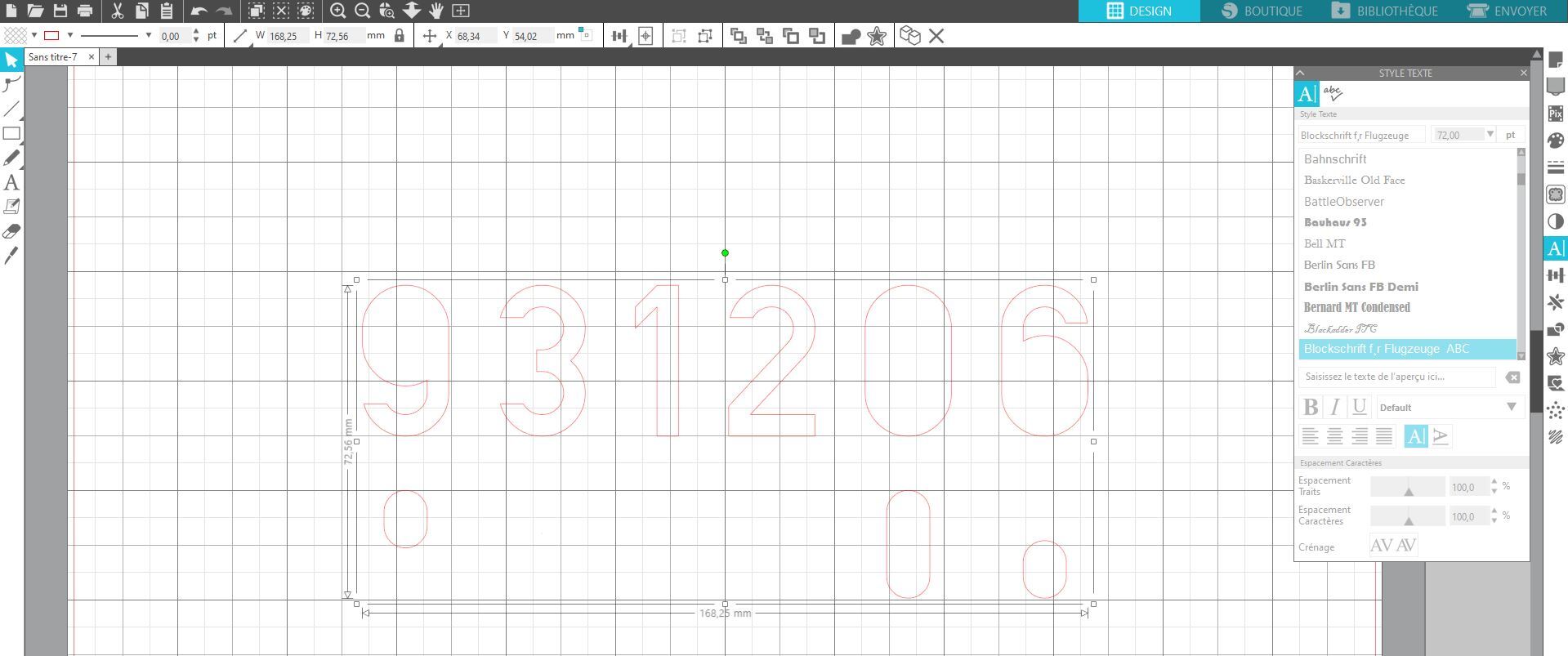Click the Weld shapes icon in toolbar
This screenshot has height=656, width=1568.
(851, 36)
